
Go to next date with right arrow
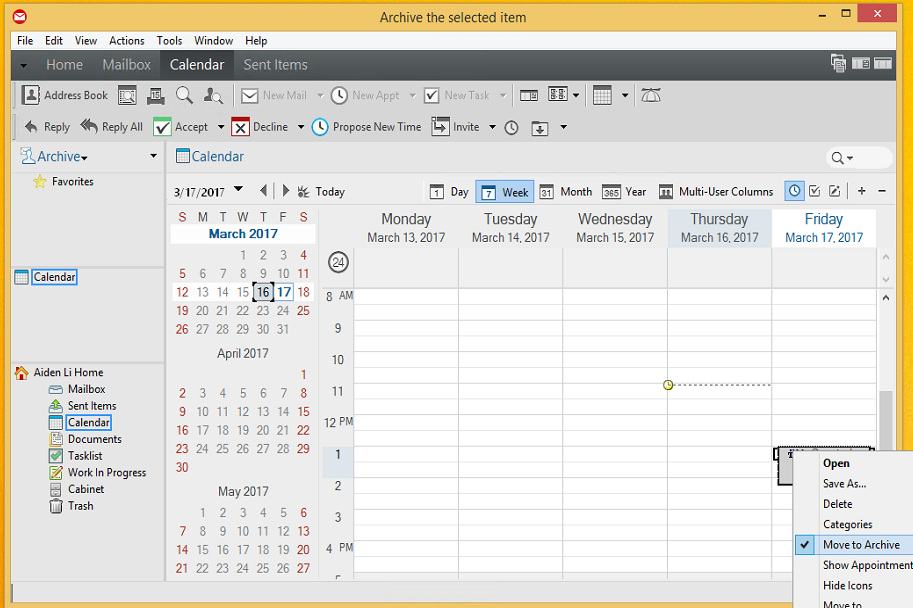[x=285, y=190]
